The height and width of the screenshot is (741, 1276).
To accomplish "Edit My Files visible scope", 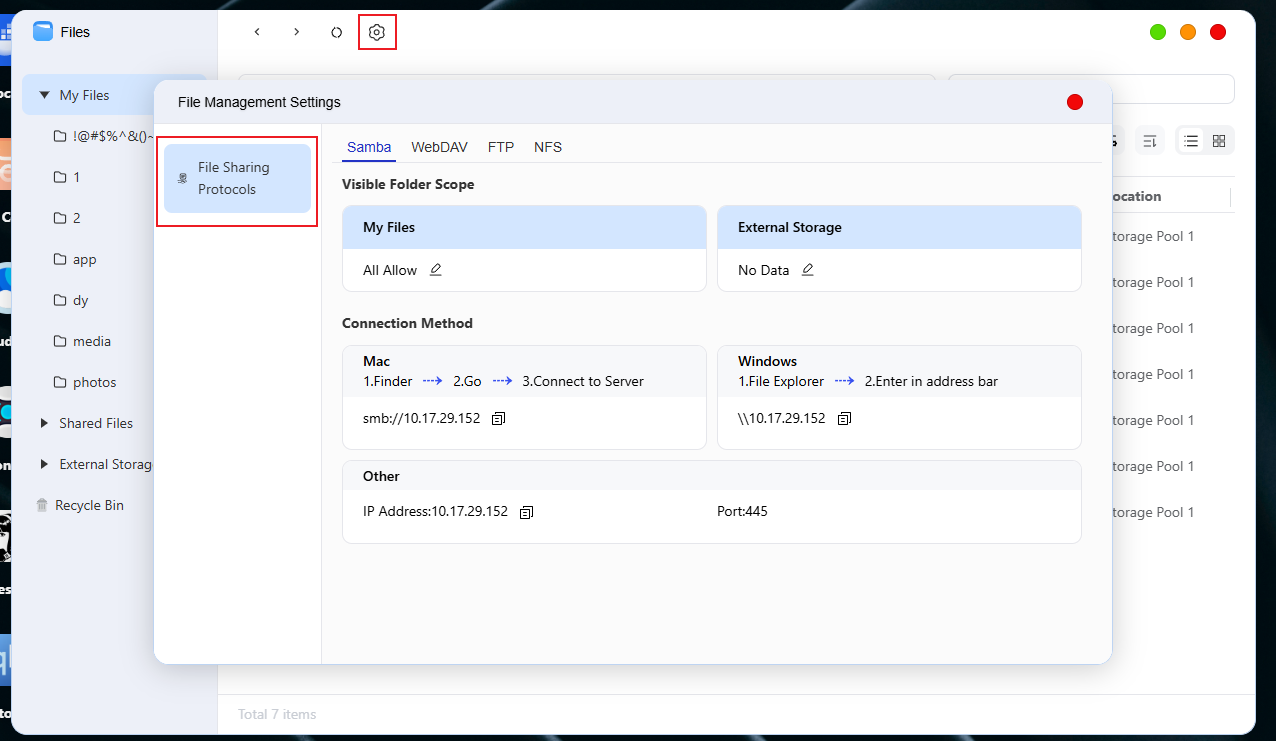I will 436,270.
